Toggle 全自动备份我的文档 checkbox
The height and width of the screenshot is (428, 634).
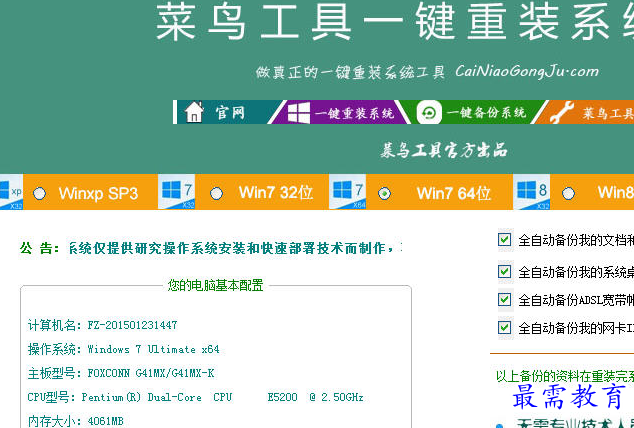click(504, 240)
